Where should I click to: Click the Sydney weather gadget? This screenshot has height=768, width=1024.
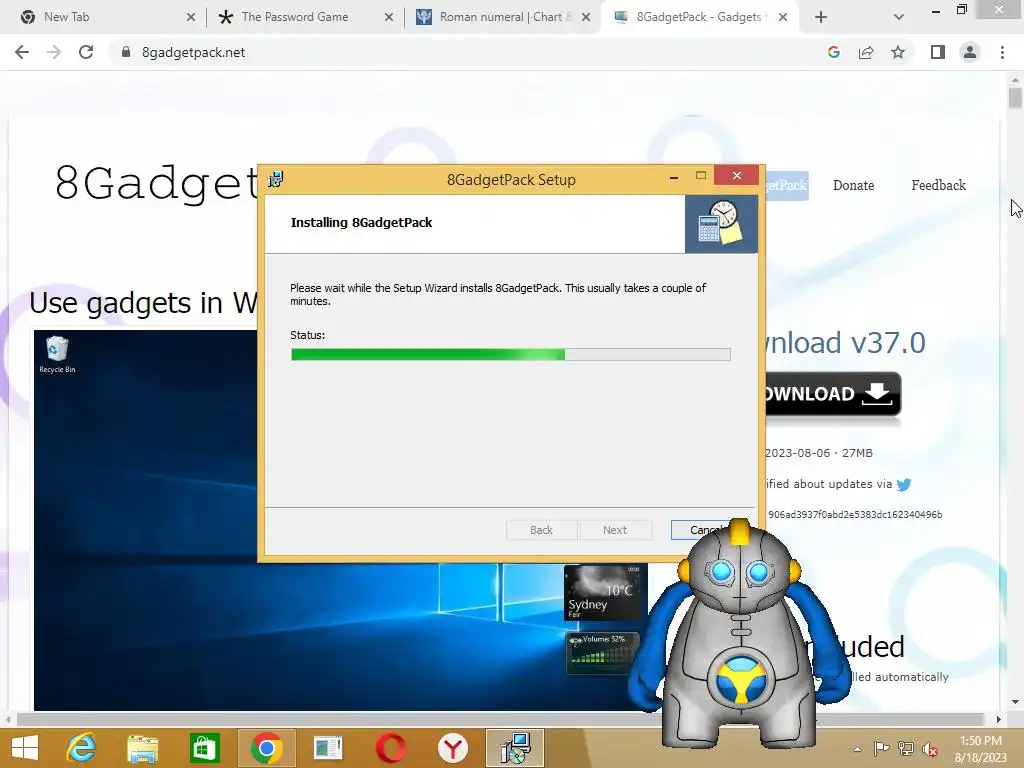tap(604, 592)
